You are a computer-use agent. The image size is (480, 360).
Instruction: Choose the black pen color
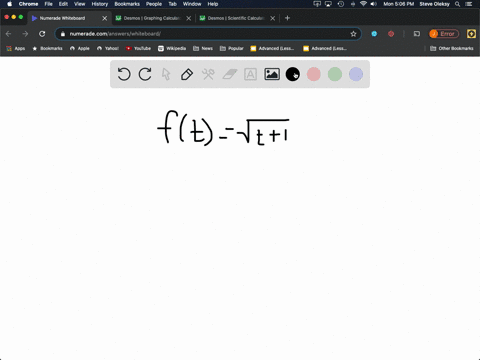pos(293,74)
